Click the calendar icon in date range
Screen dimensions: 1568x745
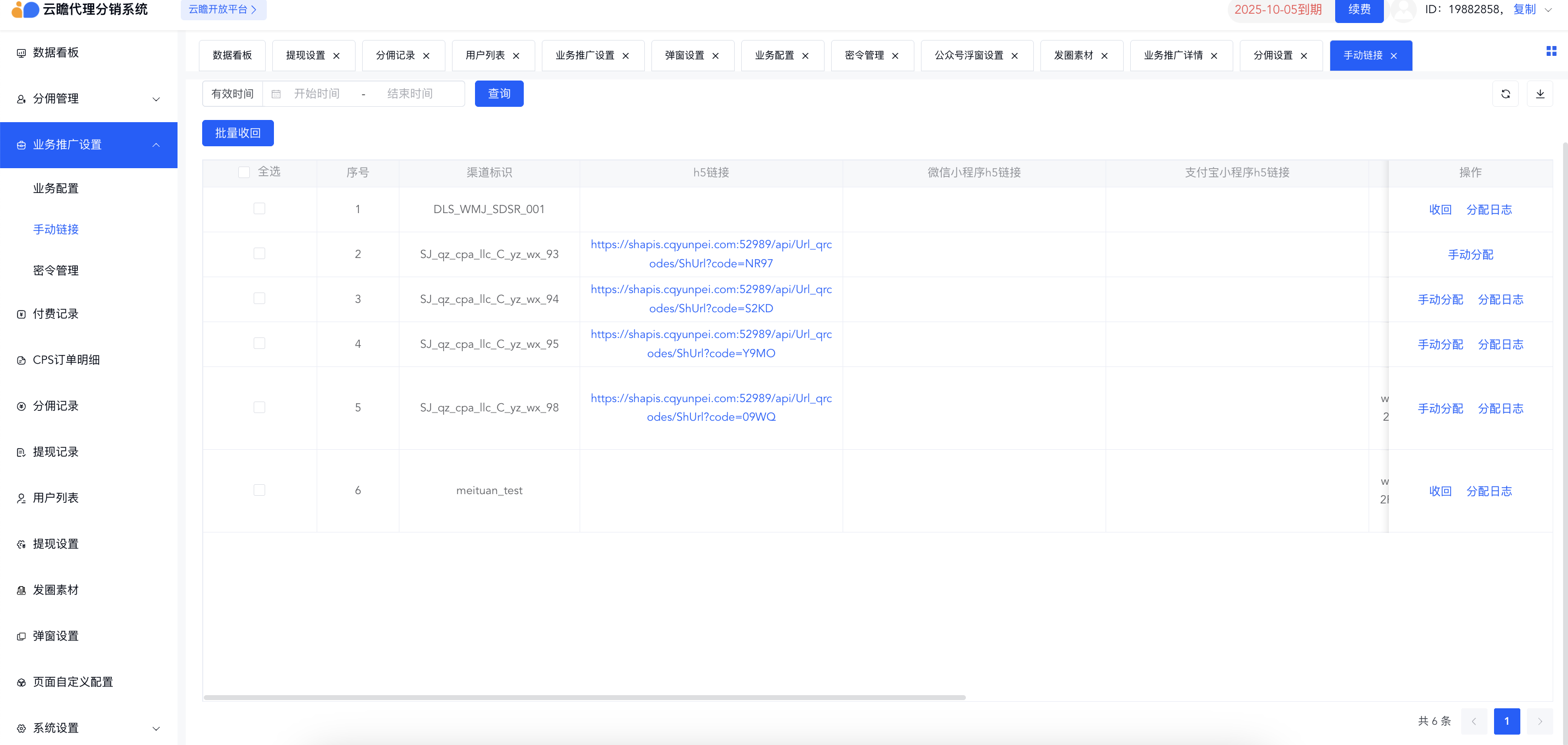(276, 94)
